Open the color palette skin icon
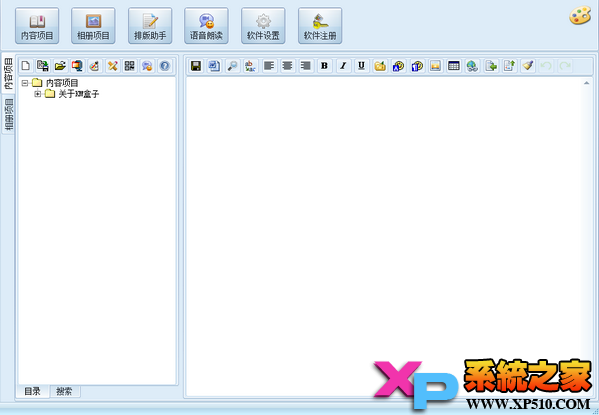The height and width of the screenshot is (415, 599). pos(580,16)
